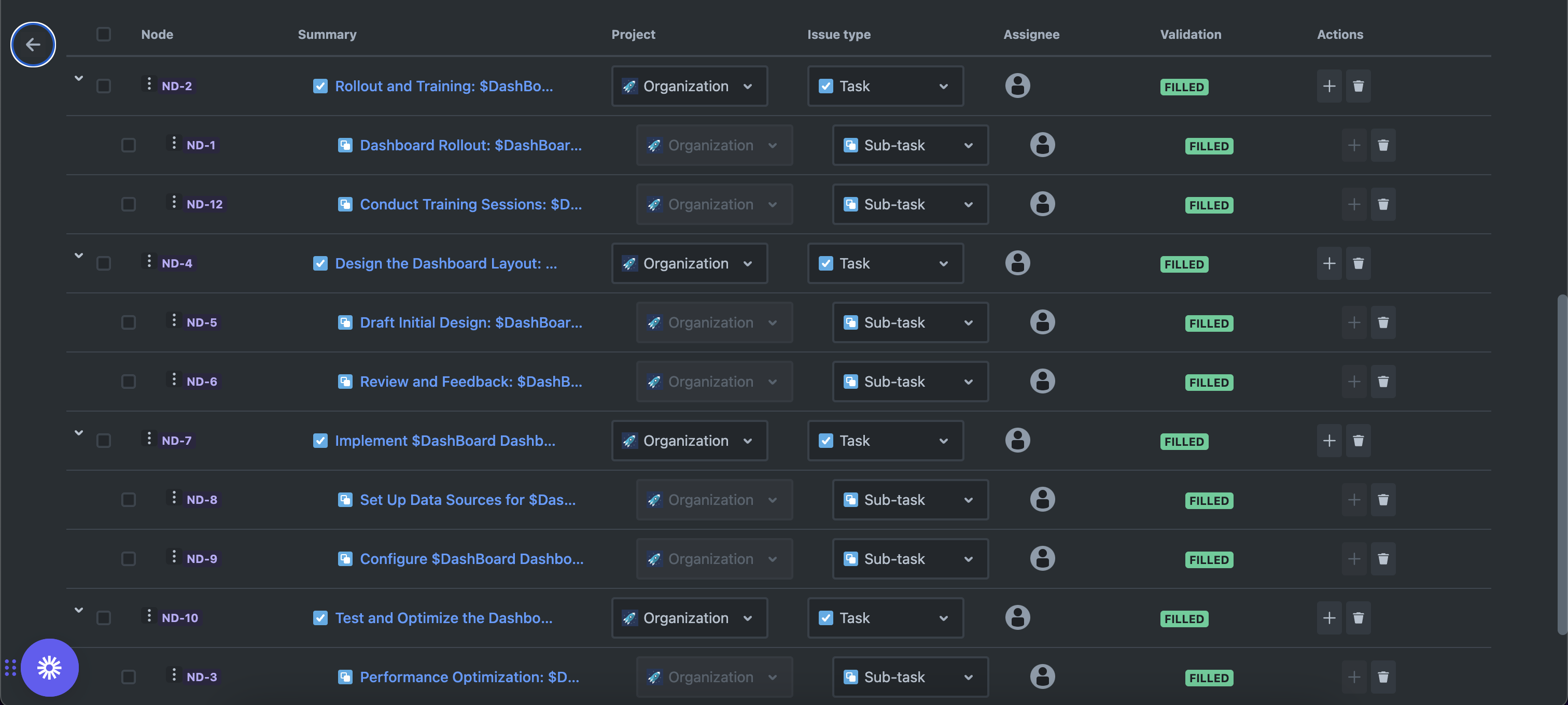Open Project dropdown for ND-4
Screen dimensions: 1568x705
(x=689, y=263)
